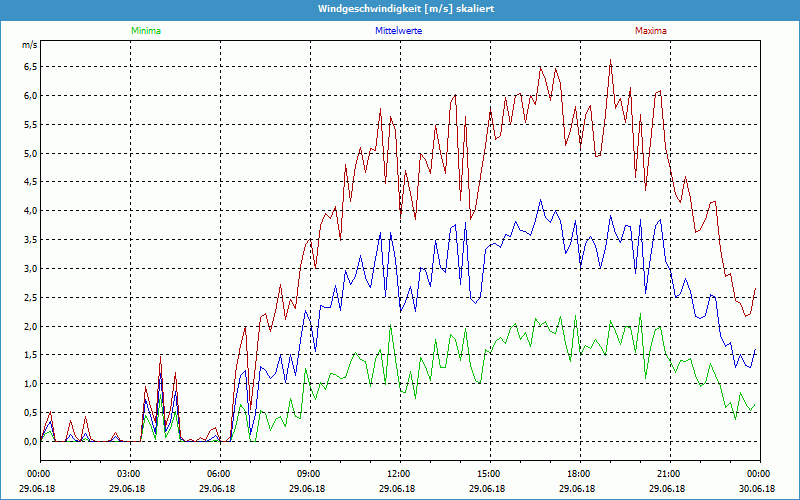Click the 06:00 time marker on the x-axis
Image resolution: width=800 pixels, height=500 pixels.
(218, 473)
